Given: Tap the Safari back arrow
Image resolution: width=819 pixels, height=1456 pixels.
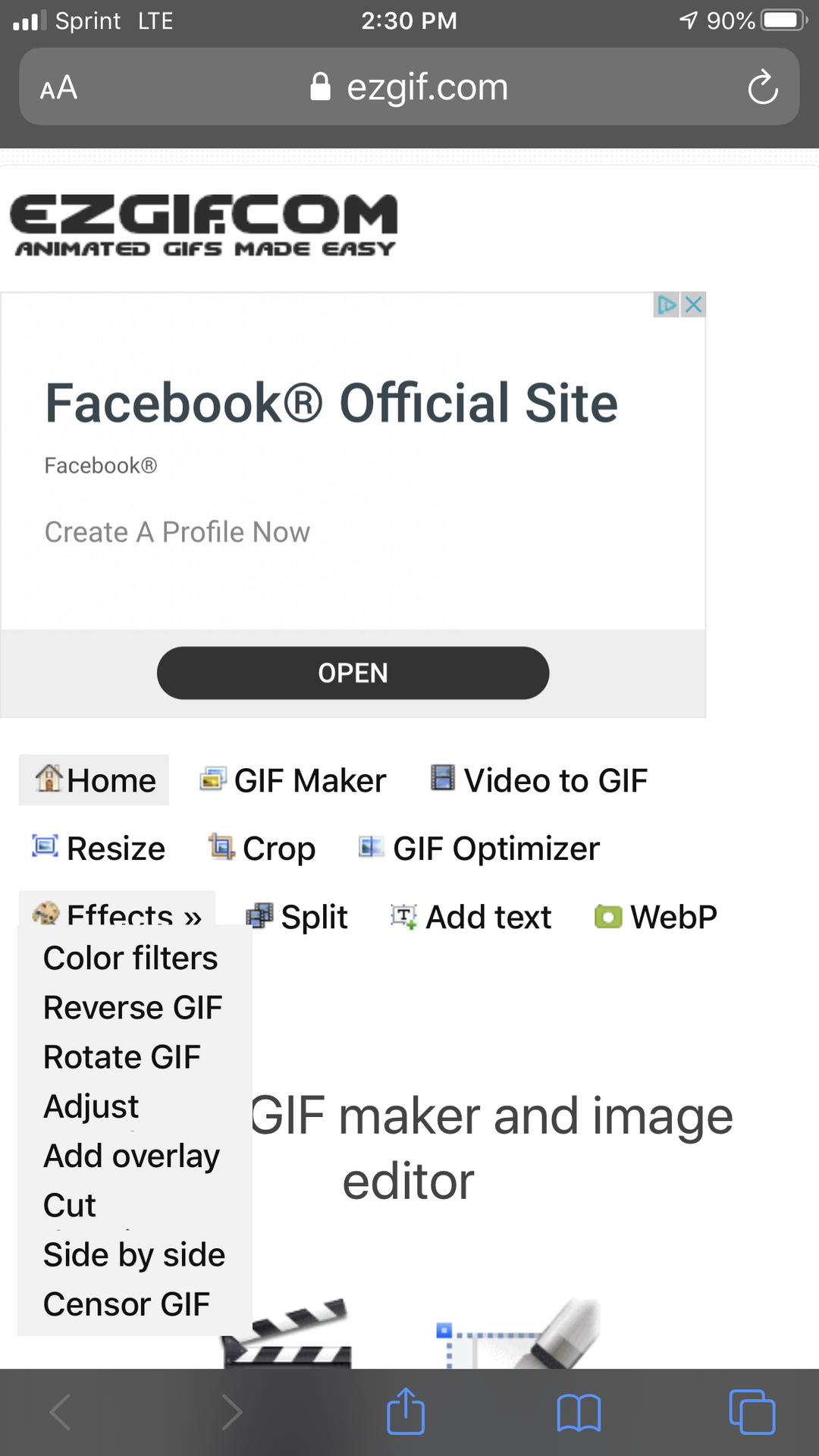Looking at the screenshot, I should coord(61,1412).
